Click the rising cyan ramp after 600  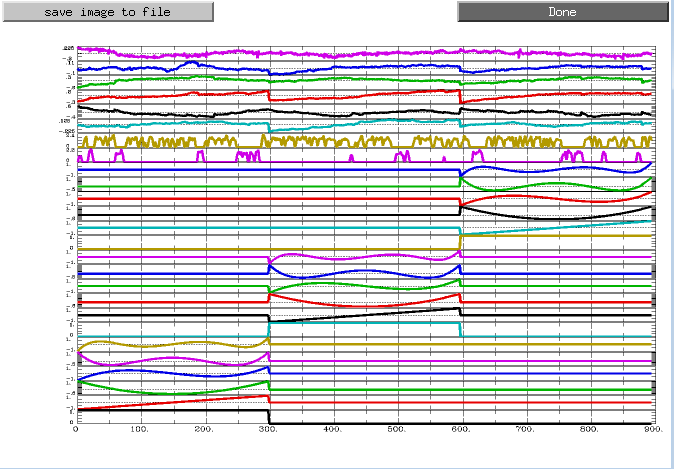click(x=557, y=228)
